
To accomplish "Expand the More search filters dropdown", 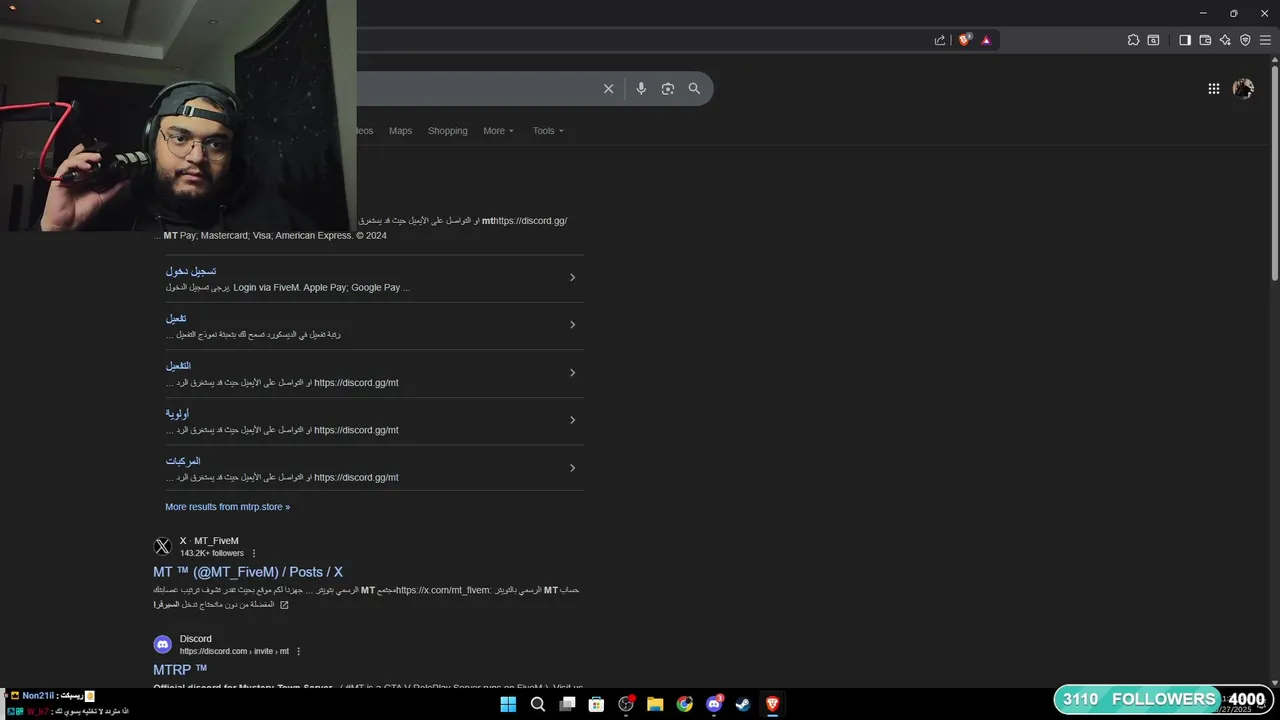I will pos(498,131).
